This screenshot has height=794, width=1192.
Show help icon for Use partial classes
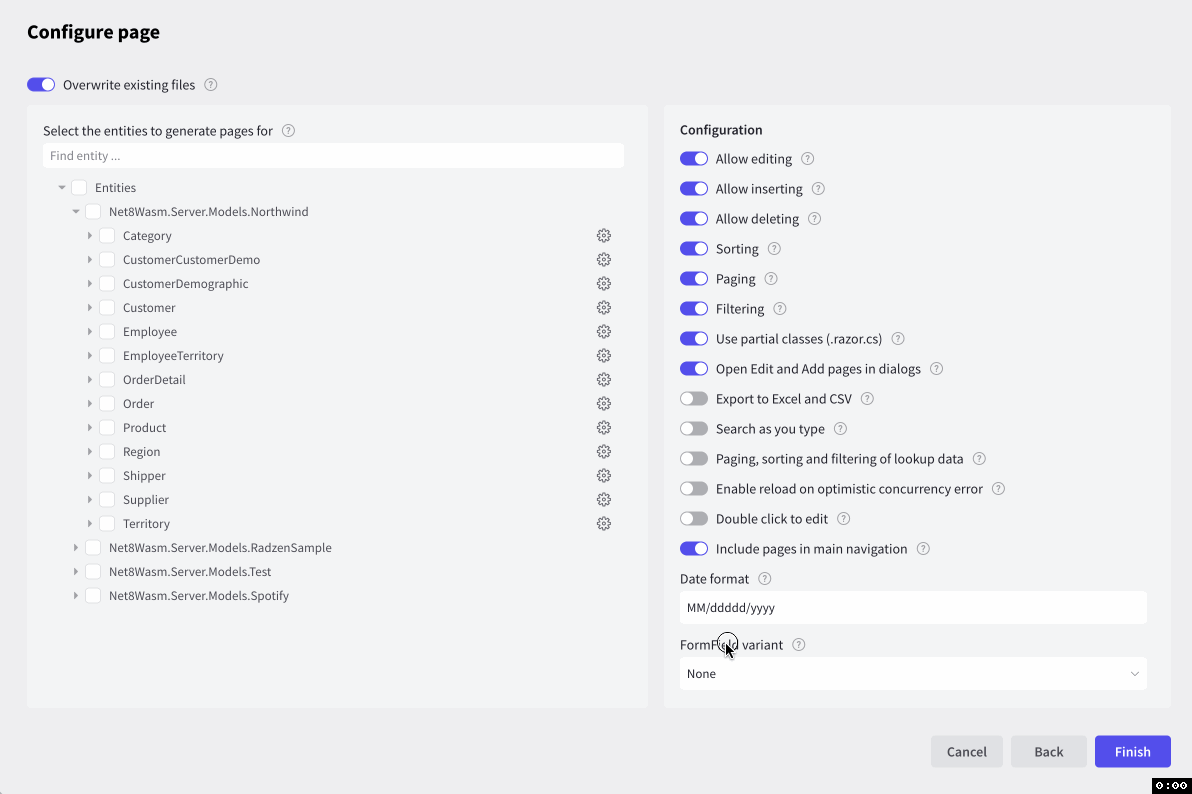898,338
